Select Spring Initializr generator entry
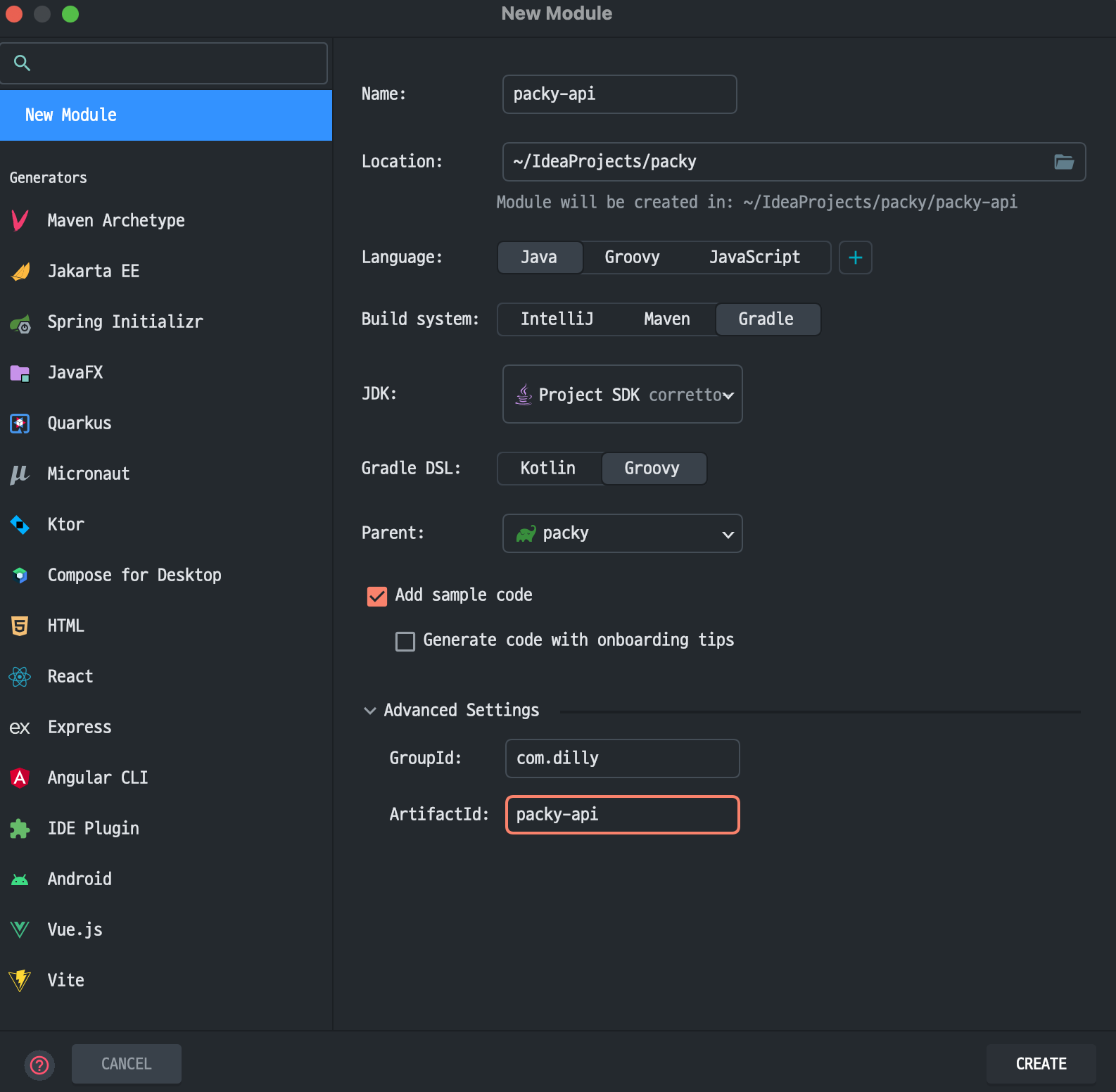Viewport: 1116px width, 1092px height. (x=166, y=322)
